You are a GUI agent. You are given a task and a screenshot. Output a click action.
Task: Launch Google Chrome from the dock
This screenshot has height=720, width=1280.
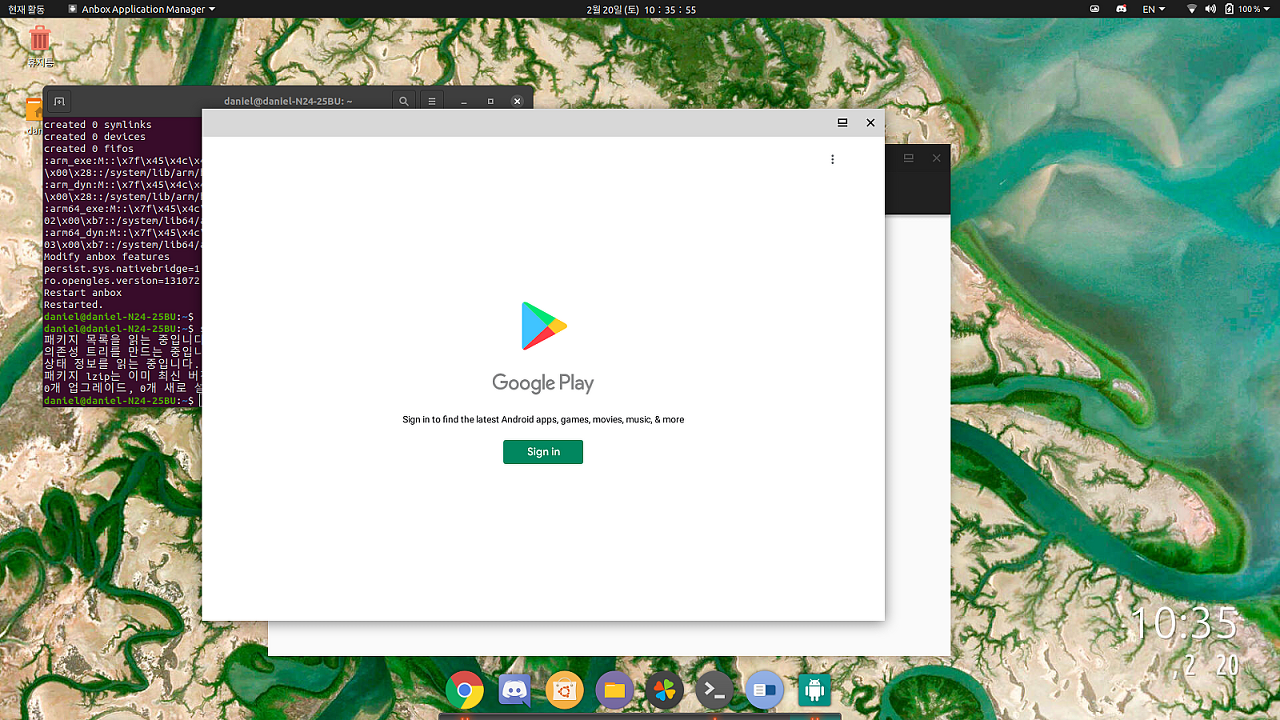click(x=465, y=690)
